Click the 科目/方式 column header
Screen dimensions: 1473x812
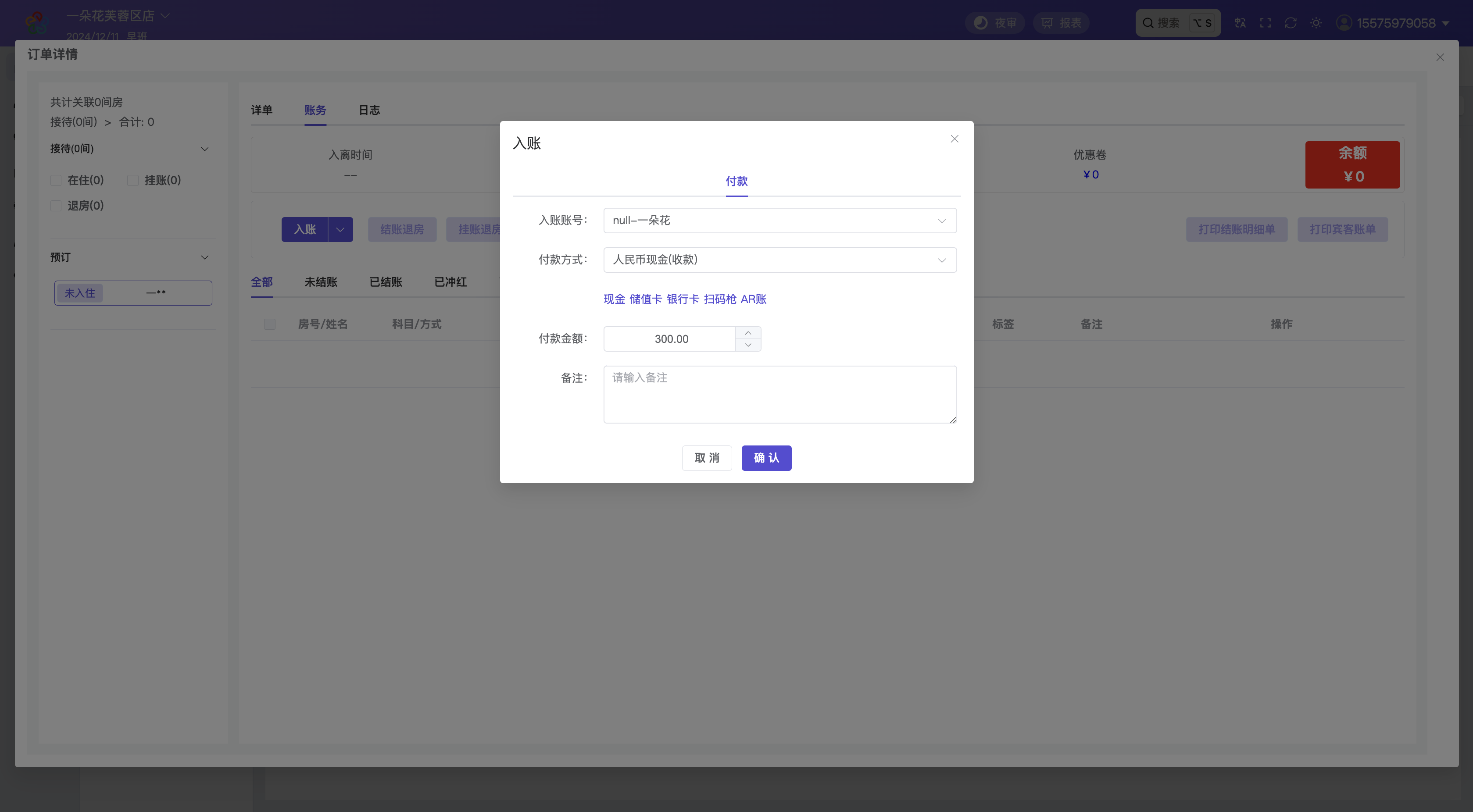tap(416, 324)
